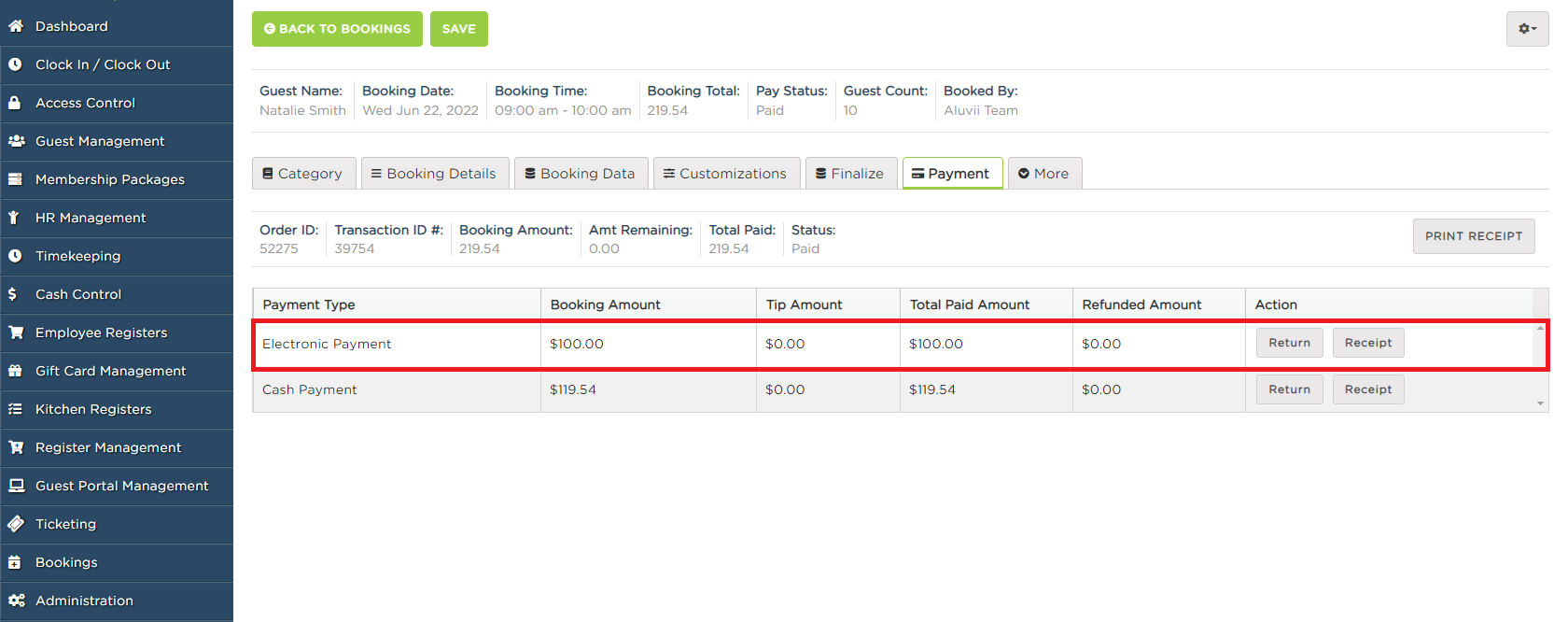Screen dimensions: 1568x622
Task: Open Guest Portal Management
Action: (117, 486)
